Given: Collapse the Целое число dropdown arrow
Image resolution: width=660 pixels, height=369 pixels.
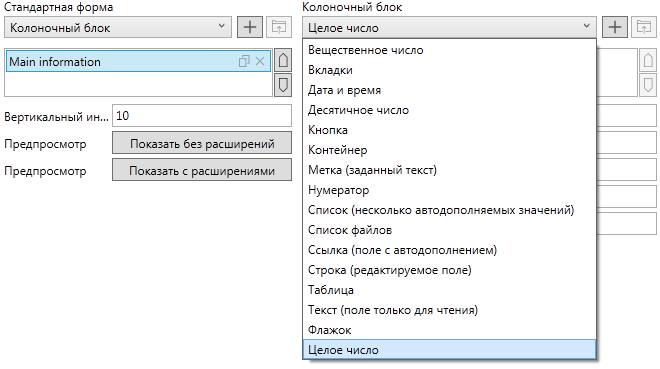Looking at the screenshot, I should pos(586,26).
